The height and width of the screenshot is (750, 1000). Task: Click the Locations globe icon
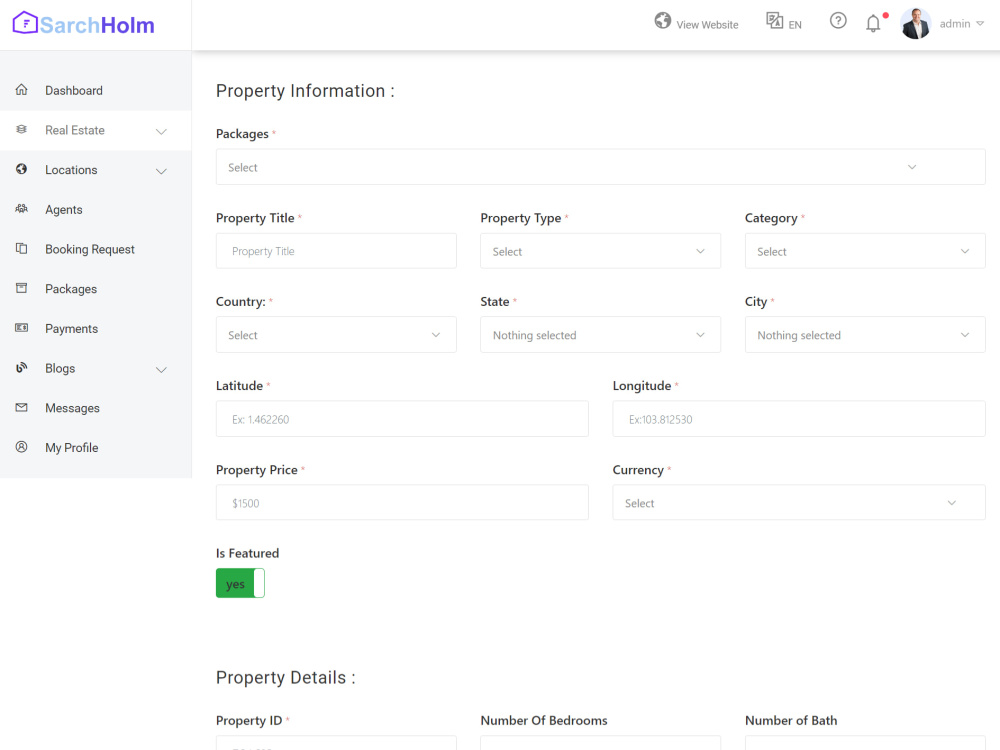[22, 169]
